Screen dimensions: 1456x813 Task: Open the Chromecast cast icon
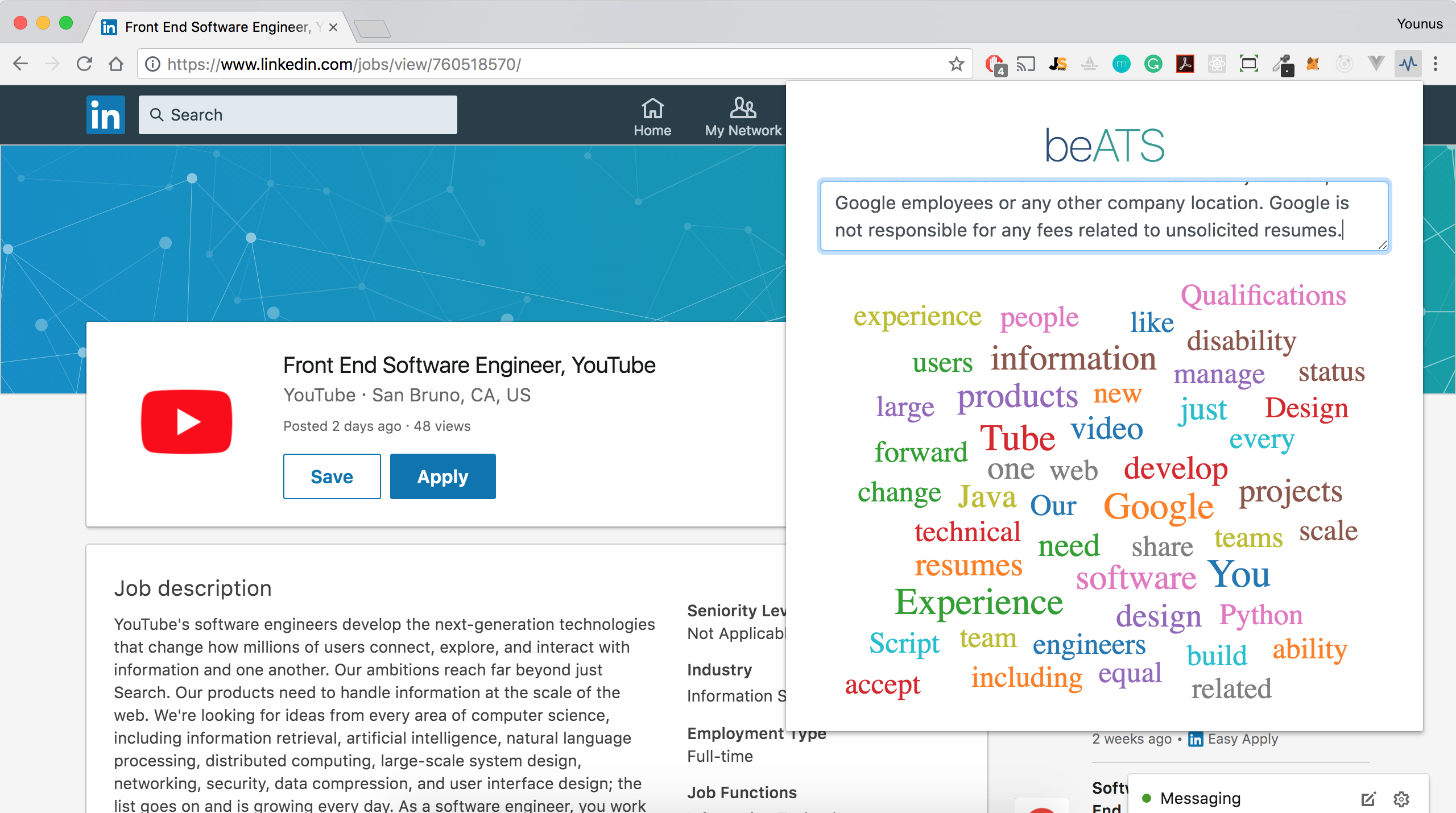pyautogui.click(x=1025, y=64)
